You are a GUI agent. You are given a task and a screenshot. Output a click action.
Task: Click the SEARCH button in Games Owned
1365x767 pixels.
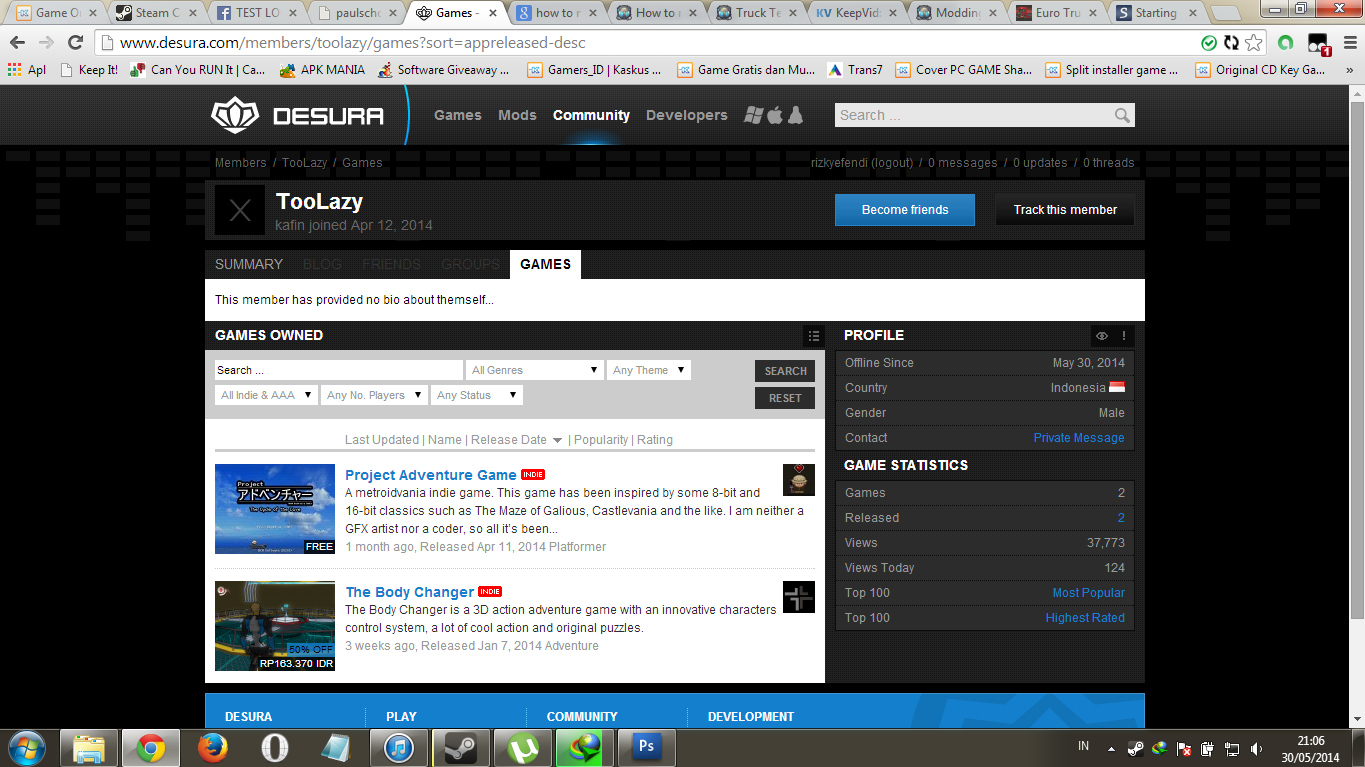(x=785, y=371)
